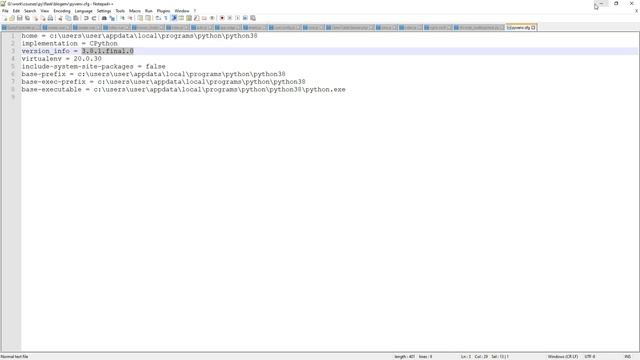Open Find with the binoculars icon
Image resolution: width=640 pixels, height=360 pixels.
[104, 18]
